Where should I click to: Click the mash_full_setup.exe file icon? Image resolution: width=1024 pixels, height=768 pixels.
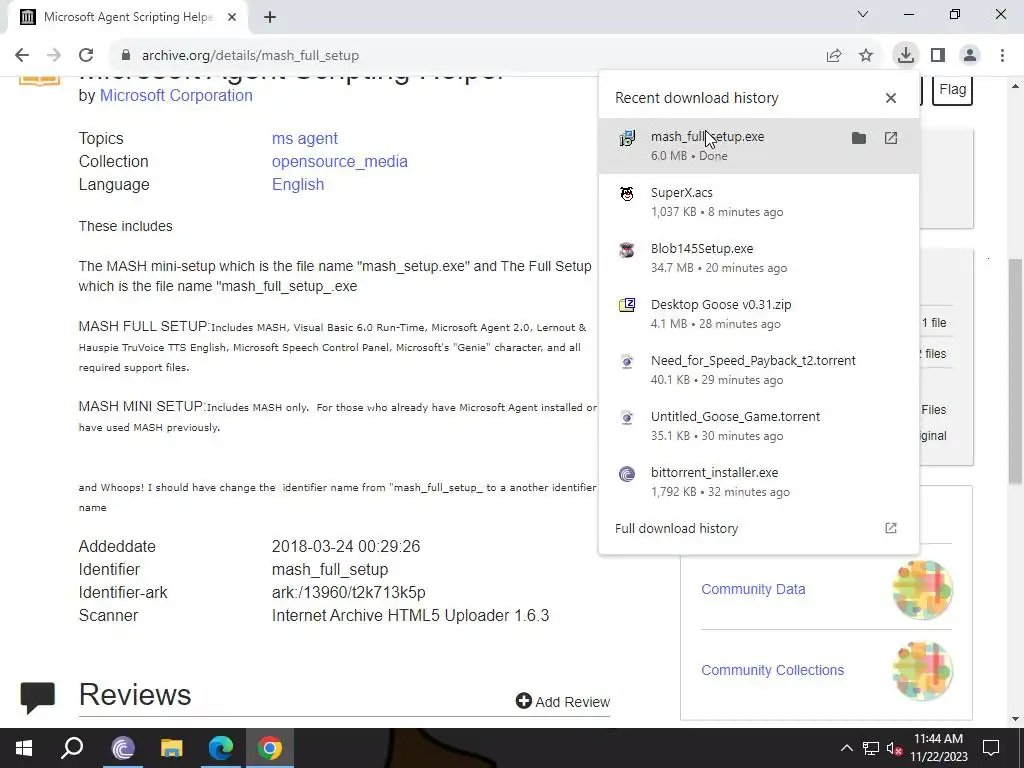(627, 138)
